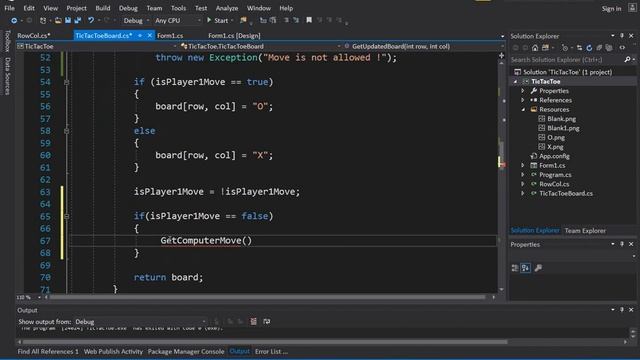Open the Analyze menu
The width and height of the screenshot is (640, 360).
pyautogui.click(x=227, y=8)
